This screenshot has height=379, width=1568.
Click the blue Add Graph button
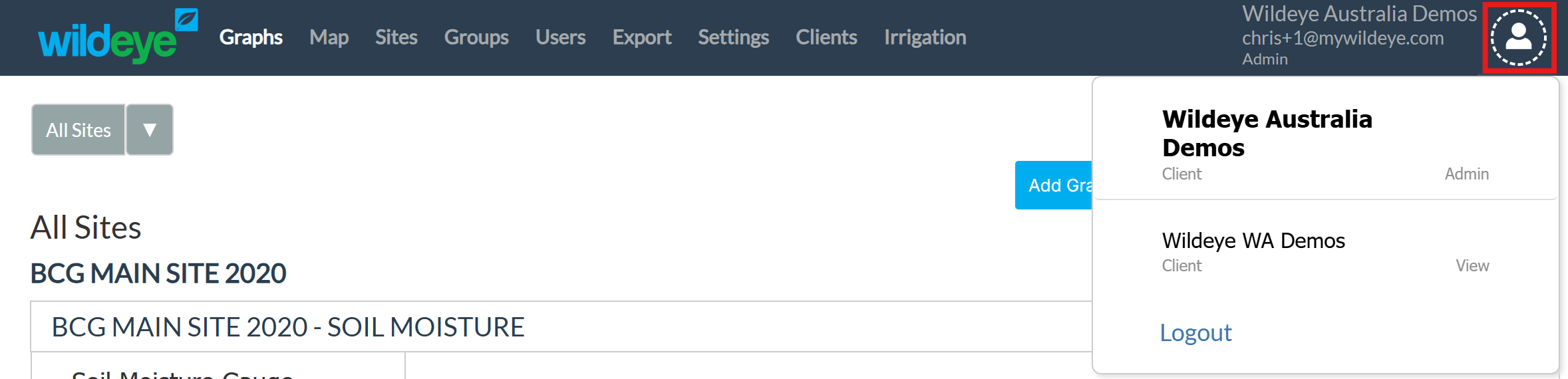pos(1054,185)
